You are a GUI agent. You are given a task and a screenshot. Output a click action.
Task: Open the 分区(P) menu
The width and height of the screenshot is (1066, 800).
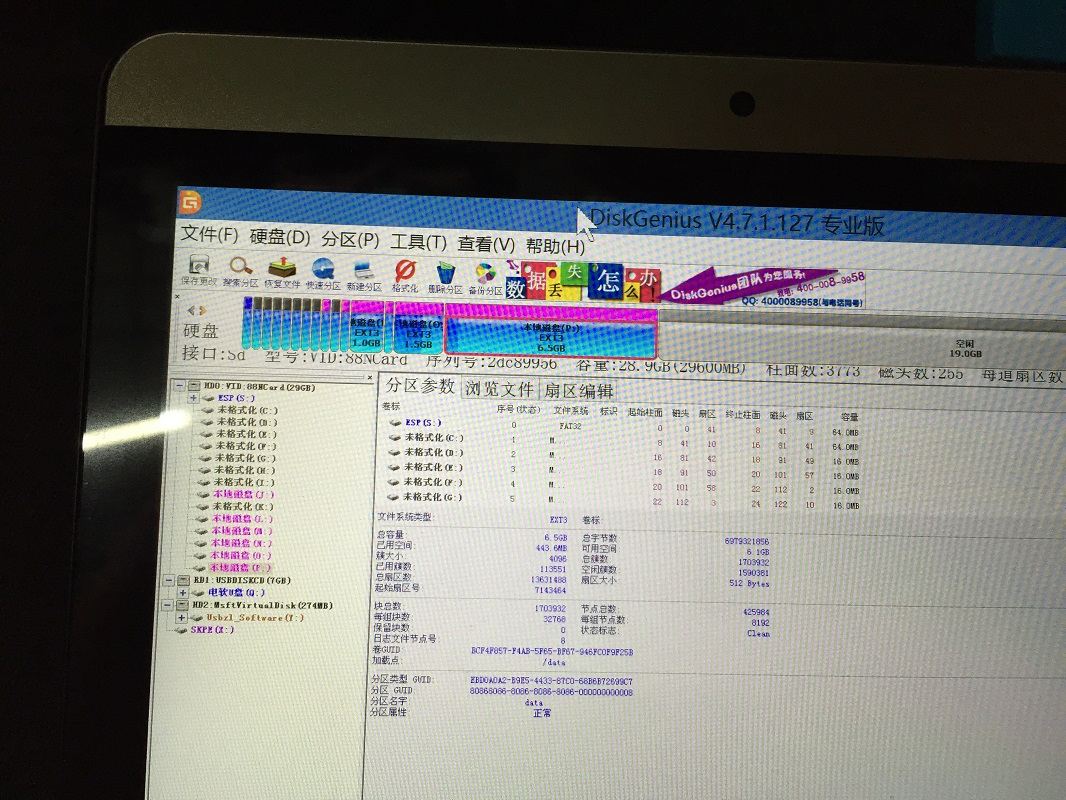[350, 240]
